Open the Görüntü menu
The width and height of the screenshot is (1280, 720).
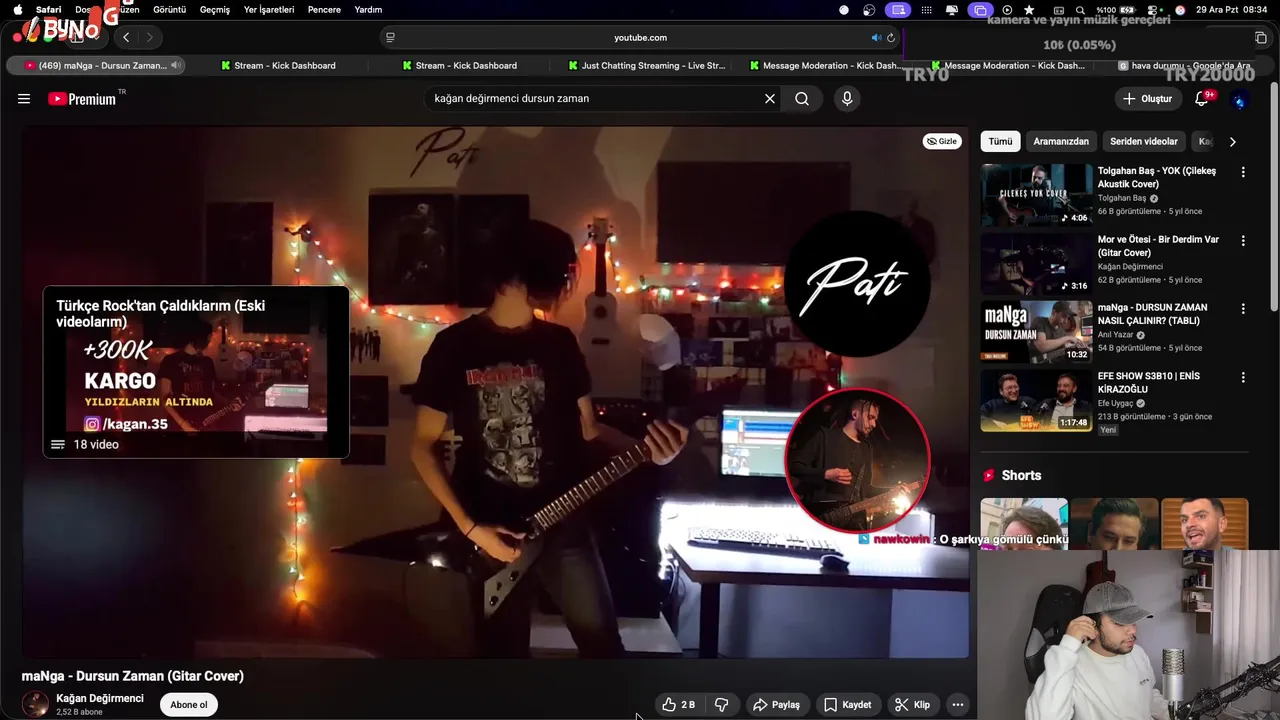tap(169, 10)
